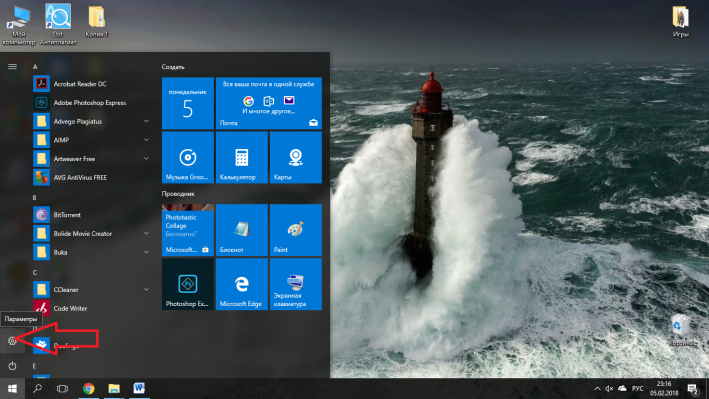Open the Action Center notifications icon

pyautogui.click(x=693, y=389)
